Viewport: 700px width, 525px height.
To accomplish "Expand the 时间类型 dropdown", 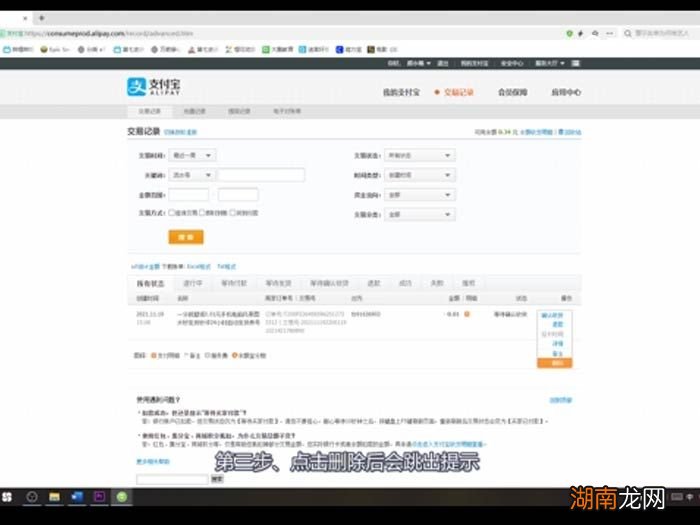I will point(420,175).
